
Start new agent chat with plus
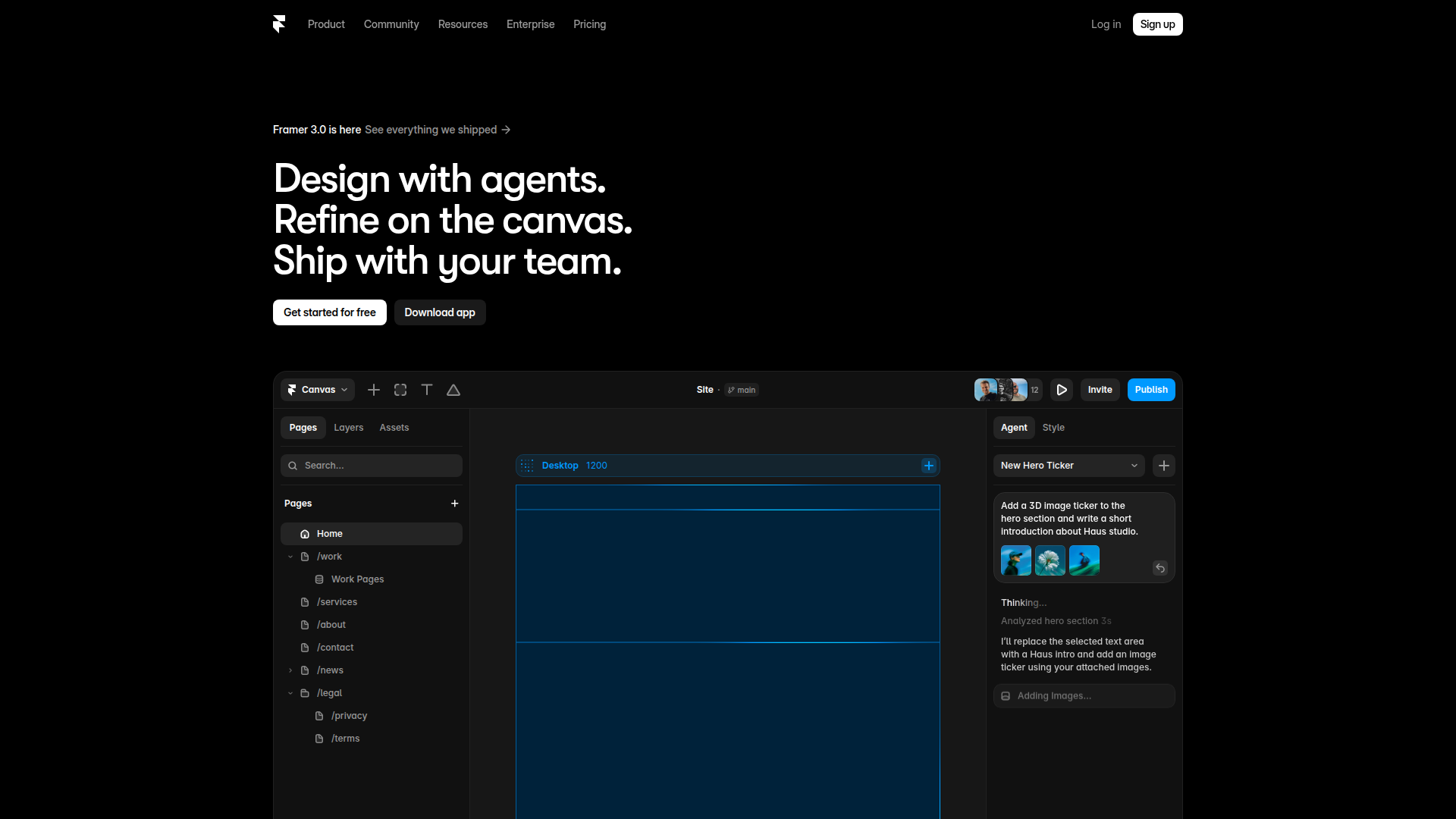click(x=1164, y=466)
